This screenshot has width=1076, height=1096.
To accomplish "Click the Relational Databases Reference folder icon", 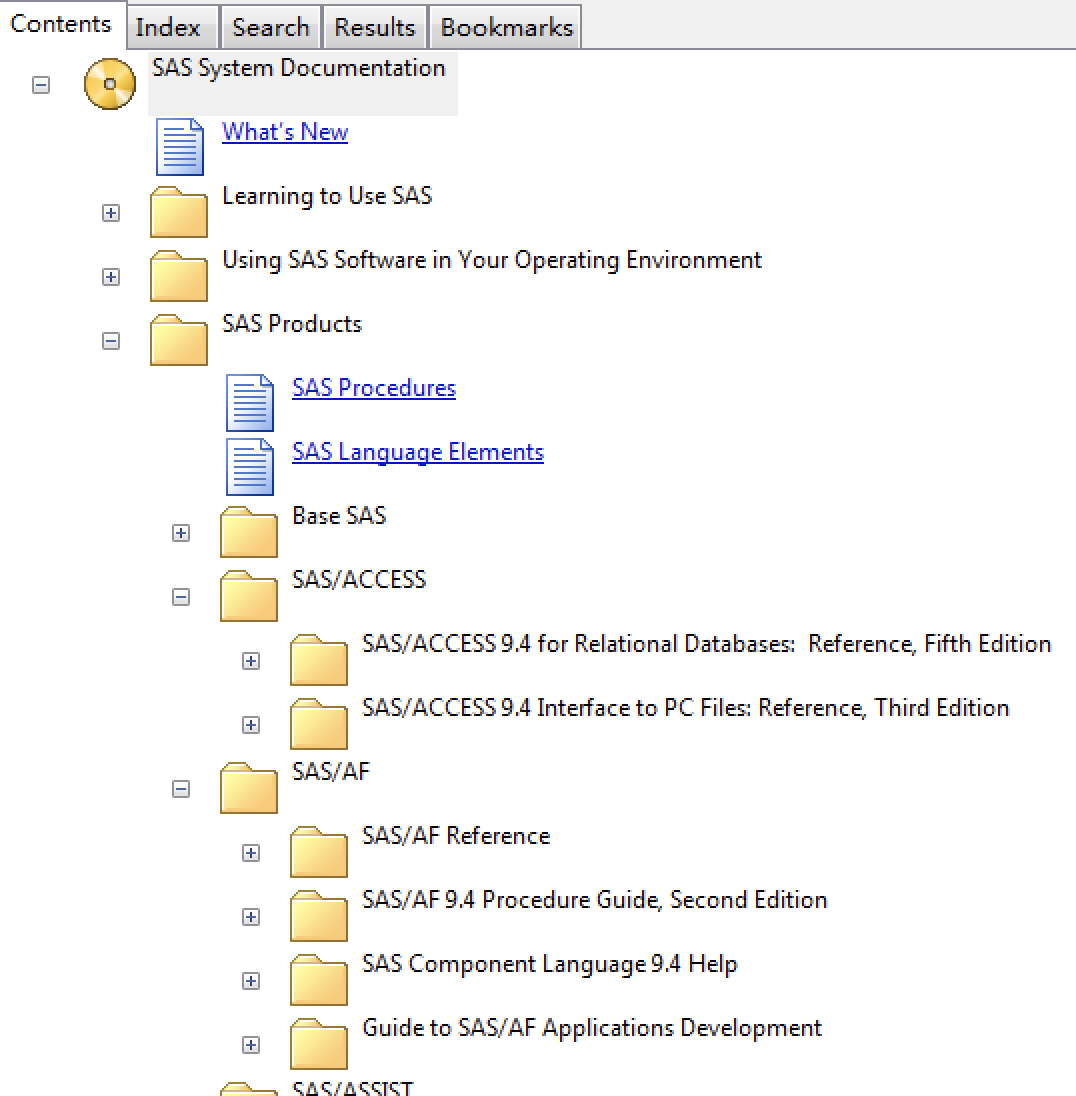I will tap(319, 660).
